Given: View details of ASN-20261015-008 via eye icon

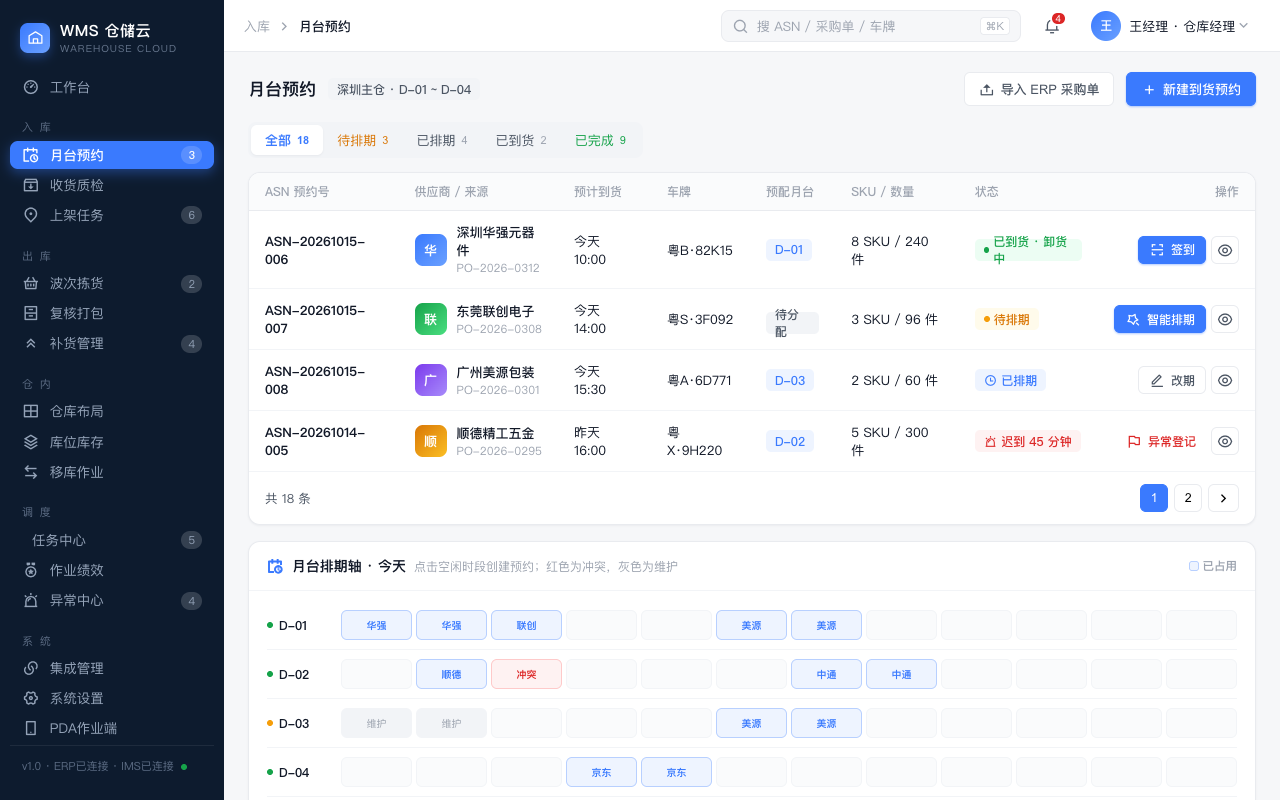Looking at the screenshot, I should tap(1225, 380).
